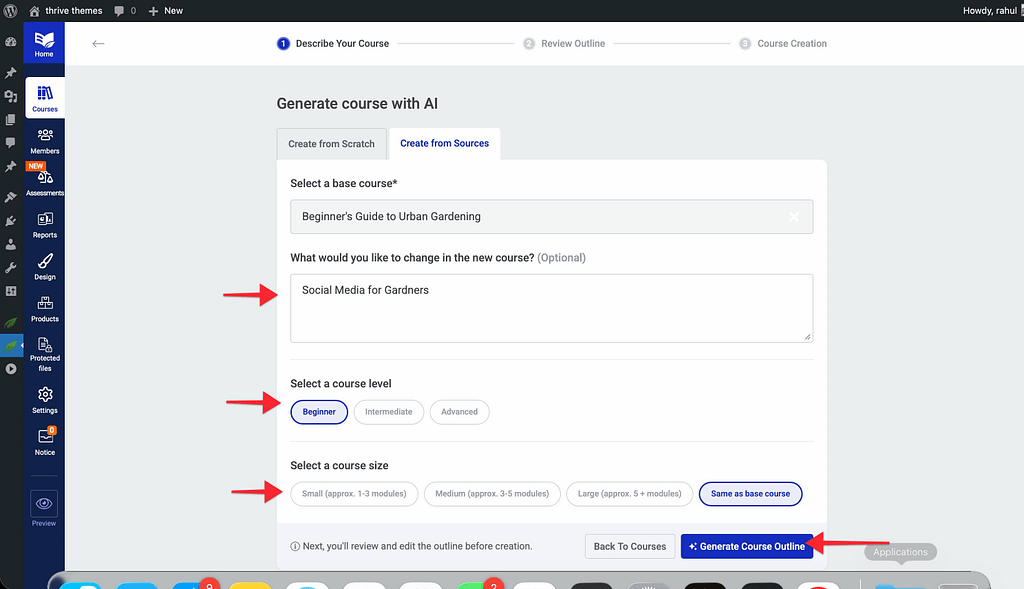Click the Back To Courses button
Viewport: 1024px width, 589px height.
[x=629, y=546]
